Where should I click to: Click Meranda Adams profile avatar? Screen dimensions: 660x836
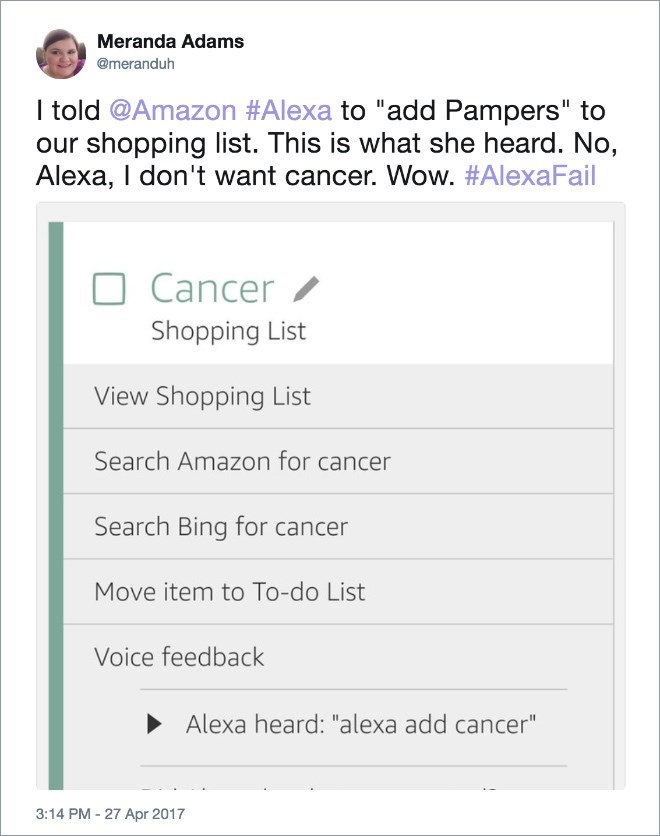[x=61, y=54]
